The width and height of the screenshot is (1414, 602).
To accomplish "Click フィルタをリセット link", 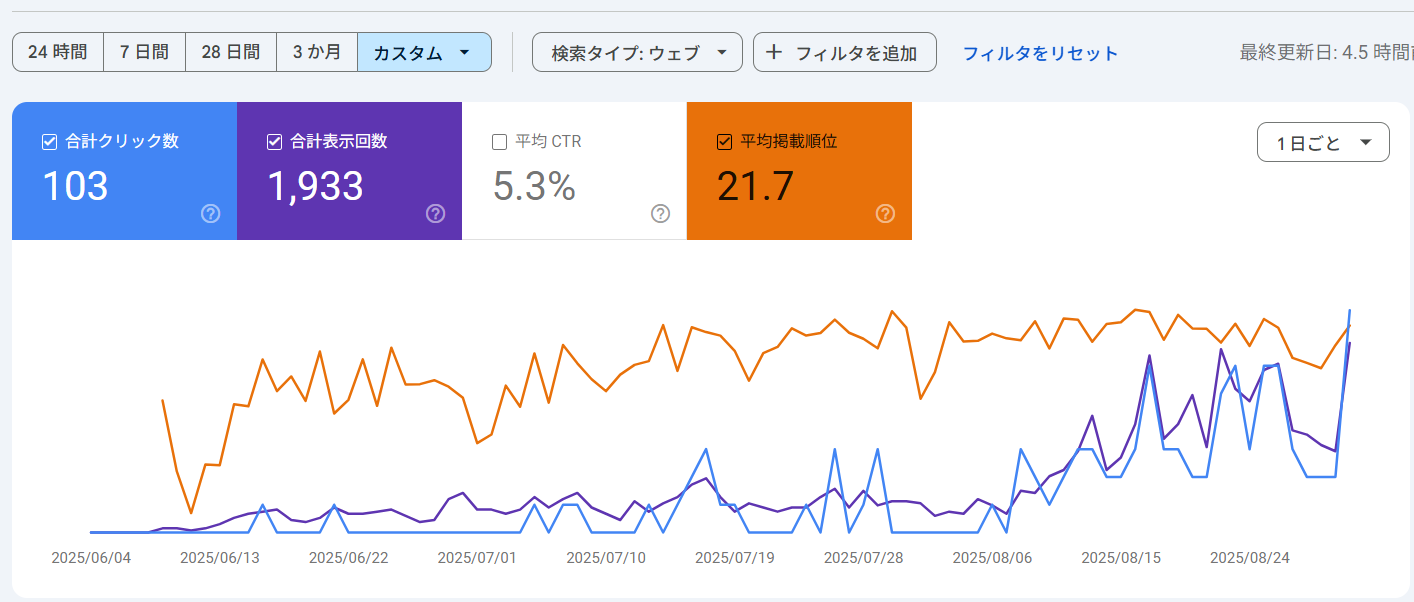I will click(1040, 53).
